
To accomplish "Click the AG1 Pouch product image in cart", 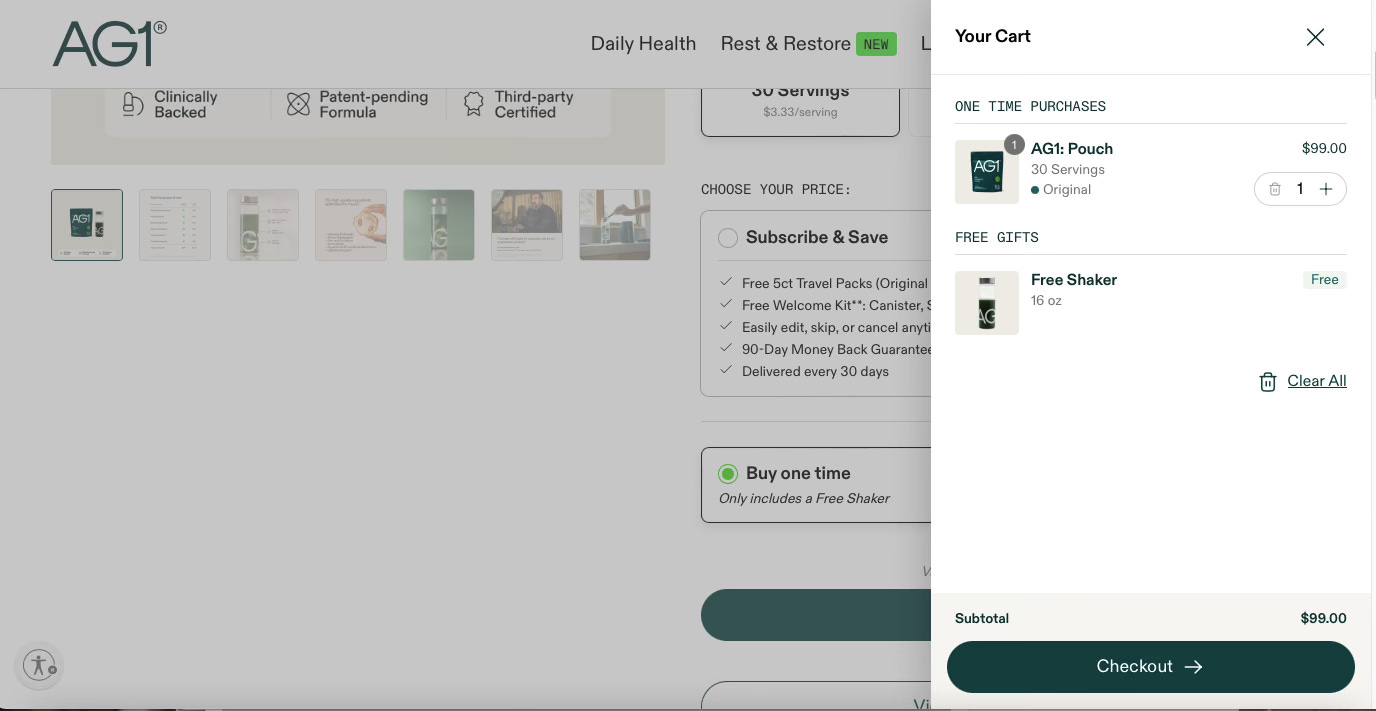I will pyautogui.click(x=987, y=172).
